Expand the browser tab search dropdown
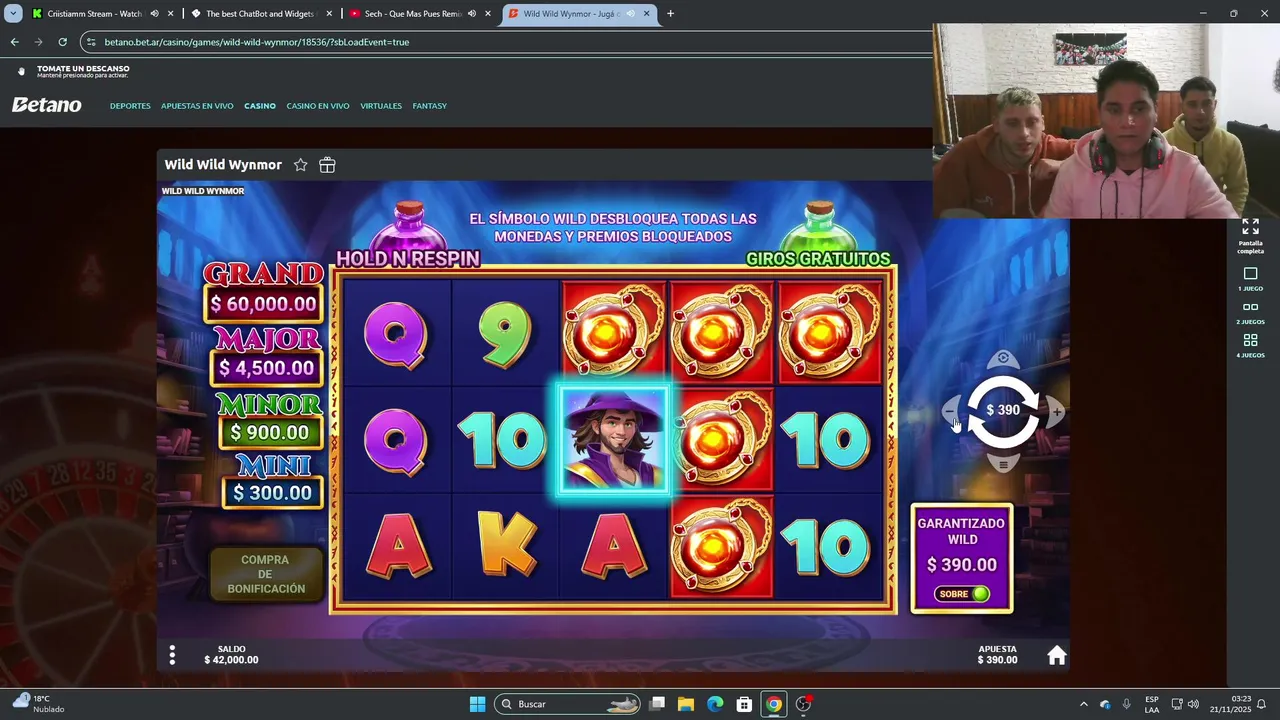Image resolution: width=1280 pixels, height=720 pixels. click(x=14, y=14)
